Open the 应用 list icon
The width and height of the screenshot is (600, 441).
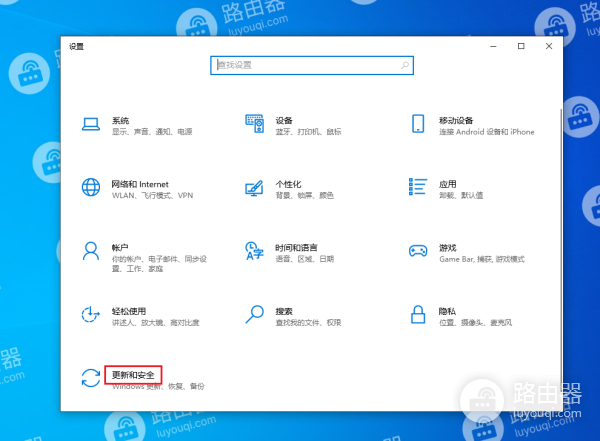(418, 186)
